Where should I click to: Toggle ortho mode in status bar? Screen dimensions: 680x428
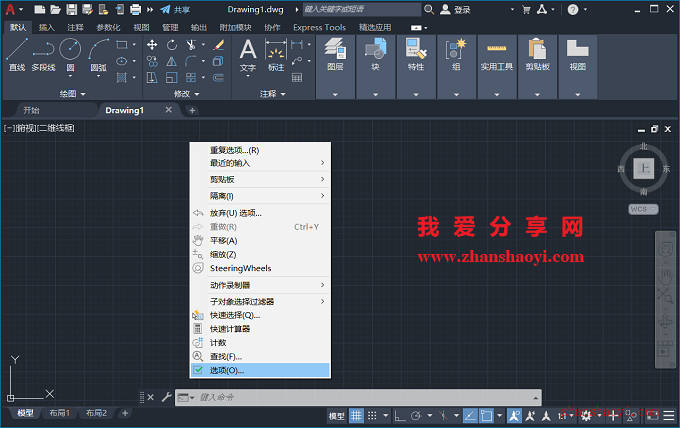[400, 416]
